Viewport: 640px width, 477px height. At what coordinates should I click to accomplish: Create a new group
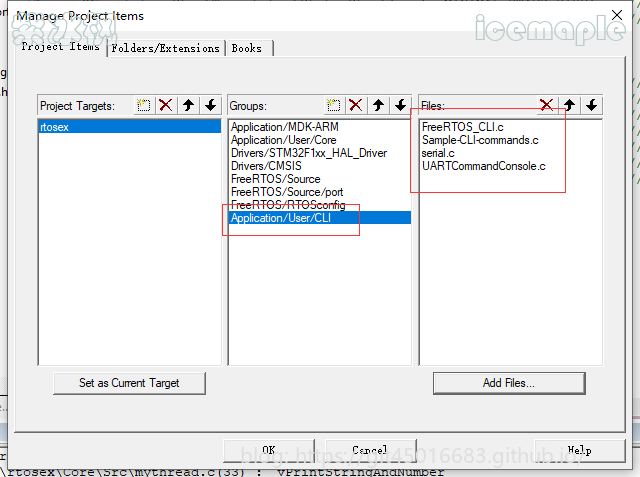tap(334, 106)
